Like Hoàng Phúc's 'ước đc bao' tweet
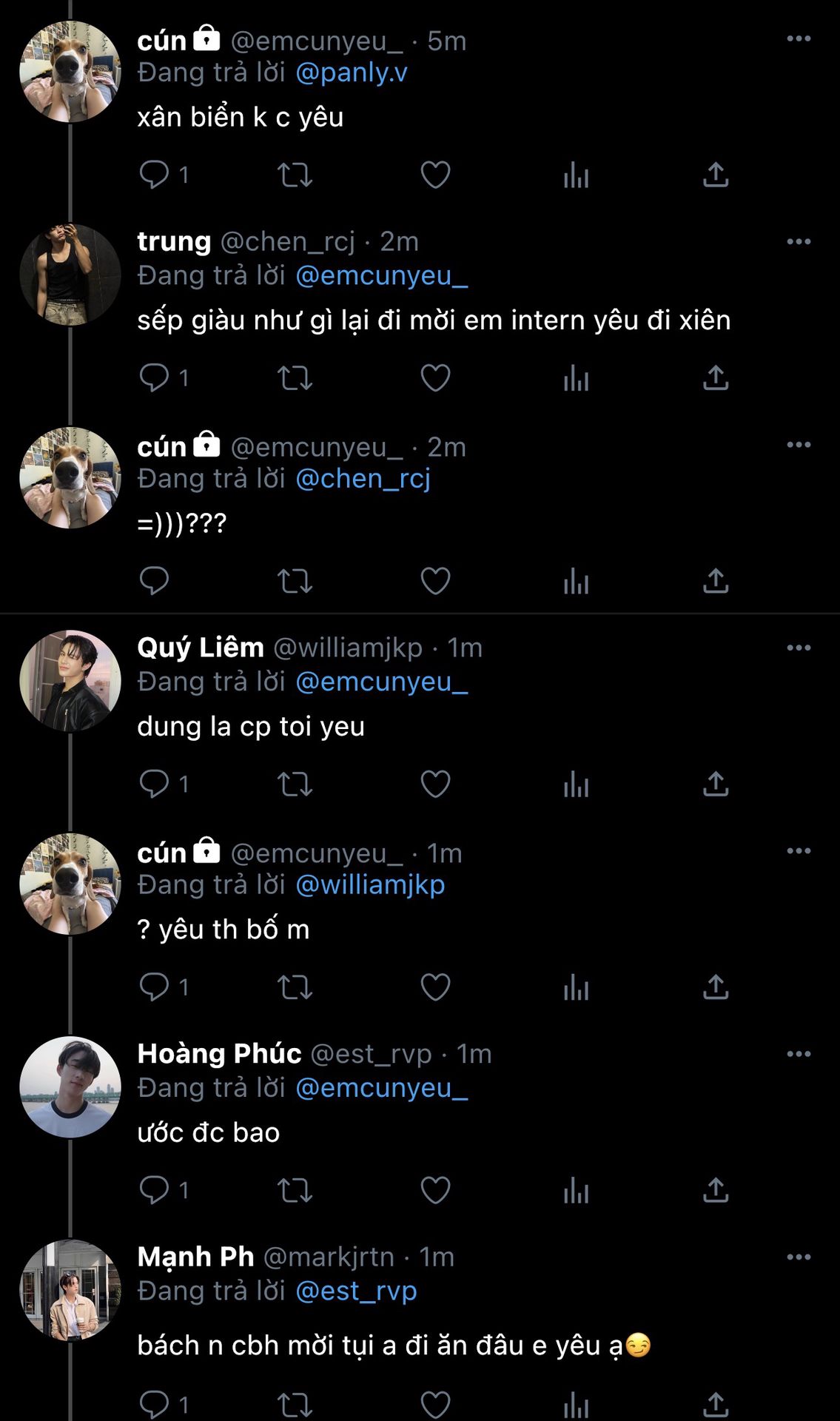Image resolution: width=840 pixels, height=1421 pixels. coord(435,1190)
